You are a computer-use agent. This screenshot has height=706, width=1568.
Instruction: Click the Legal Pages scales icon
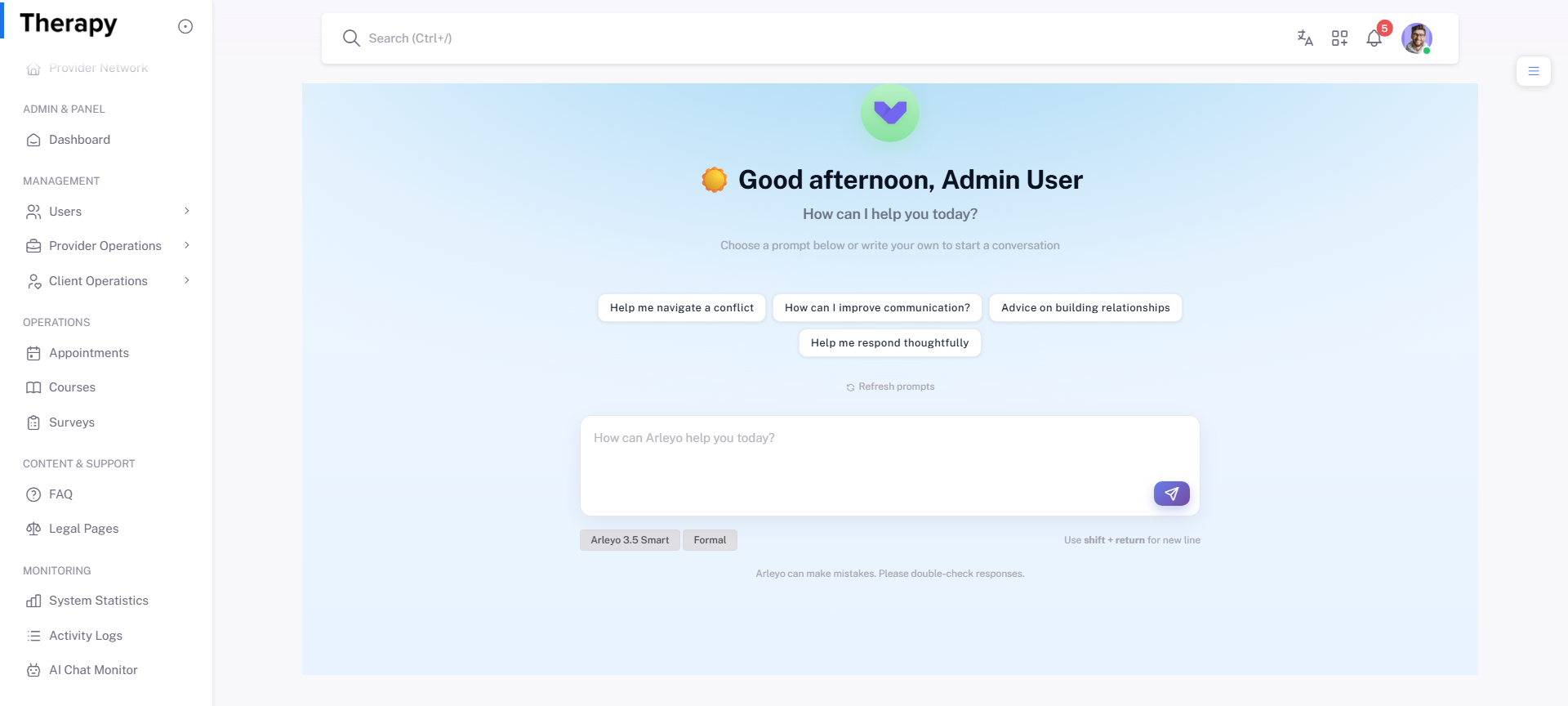33,529
